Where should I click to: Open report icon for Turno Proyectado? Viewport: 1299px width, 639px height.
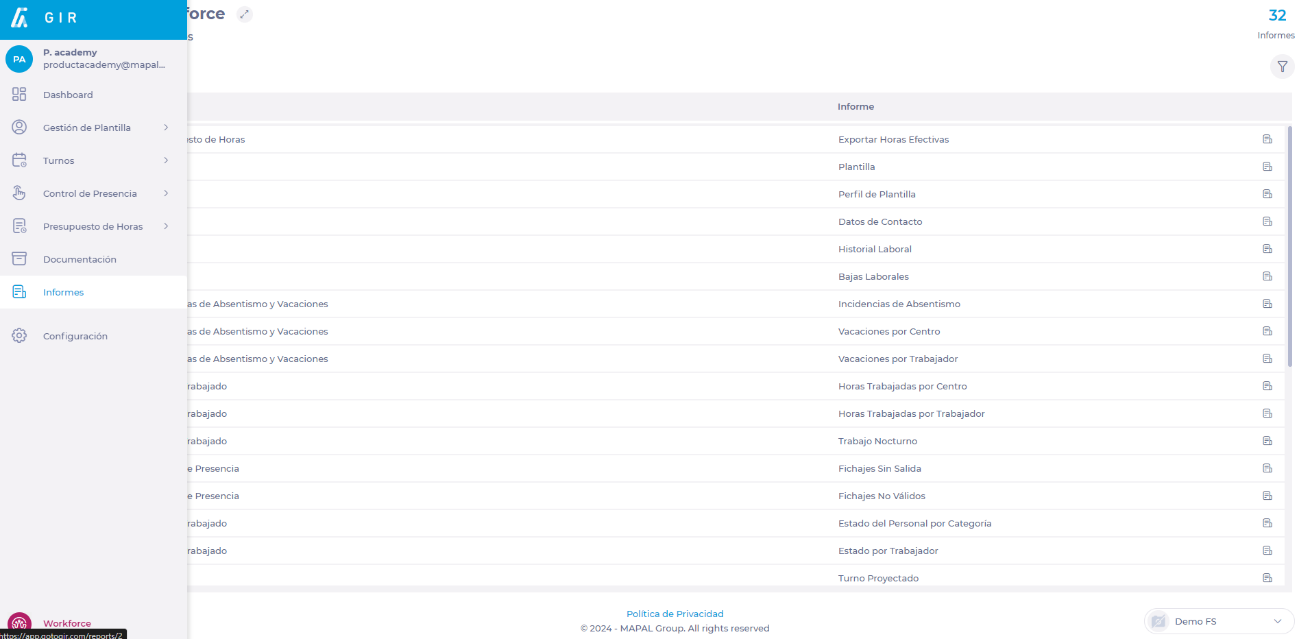[x=1267, y=578]
